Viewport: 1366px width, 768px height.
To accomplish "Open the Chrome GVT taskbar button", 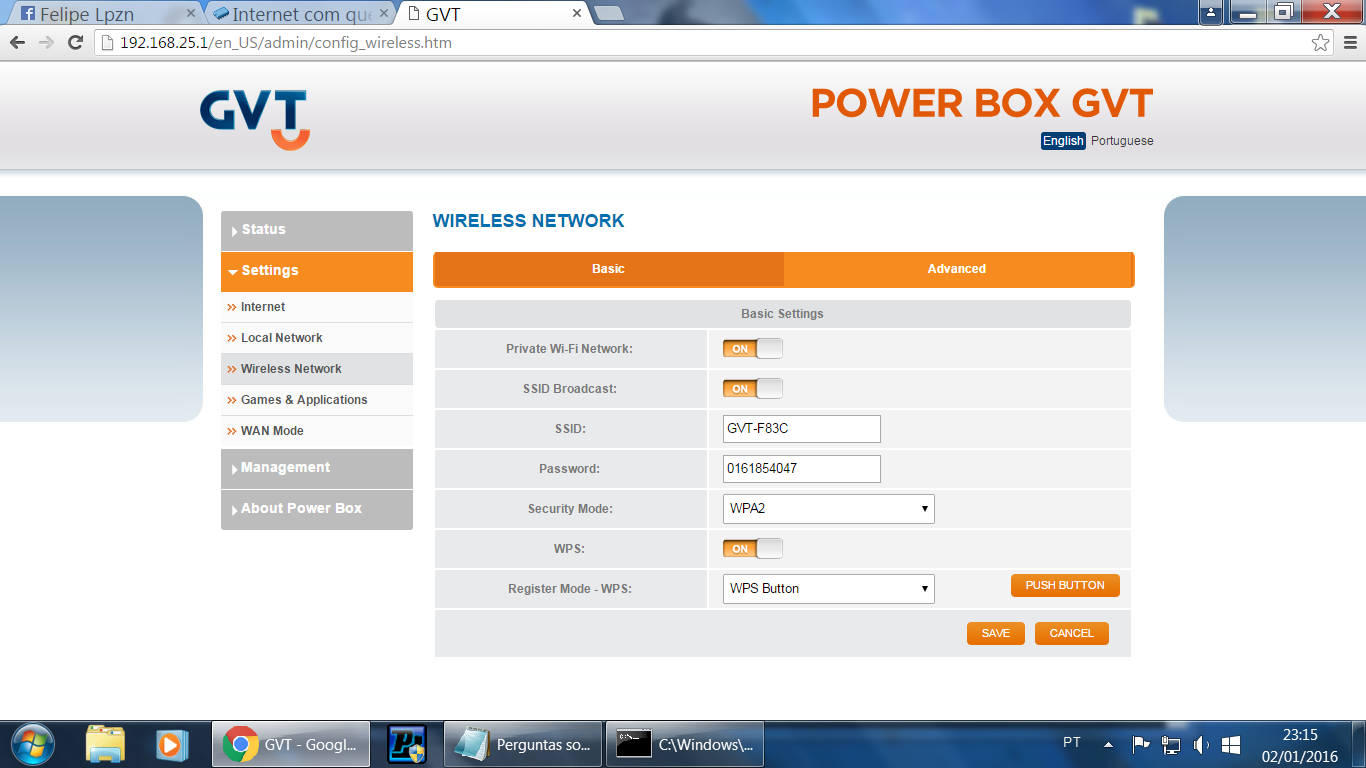I will coord(291,744).
